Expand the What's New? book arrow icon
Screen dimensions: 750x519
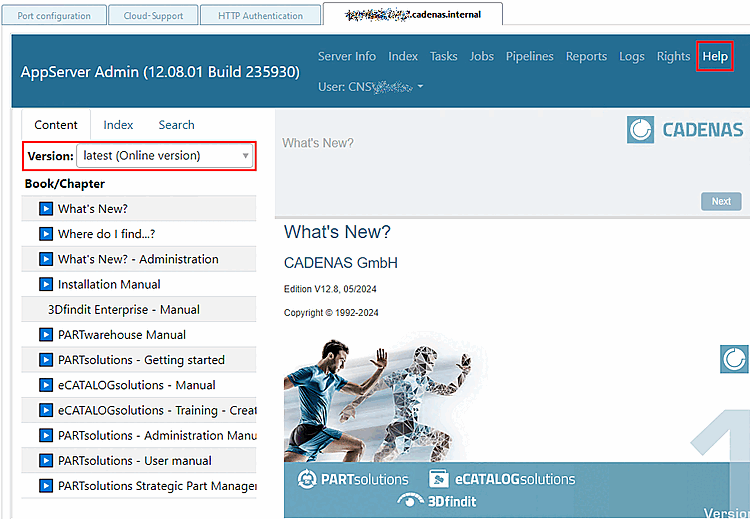[46, 209]
